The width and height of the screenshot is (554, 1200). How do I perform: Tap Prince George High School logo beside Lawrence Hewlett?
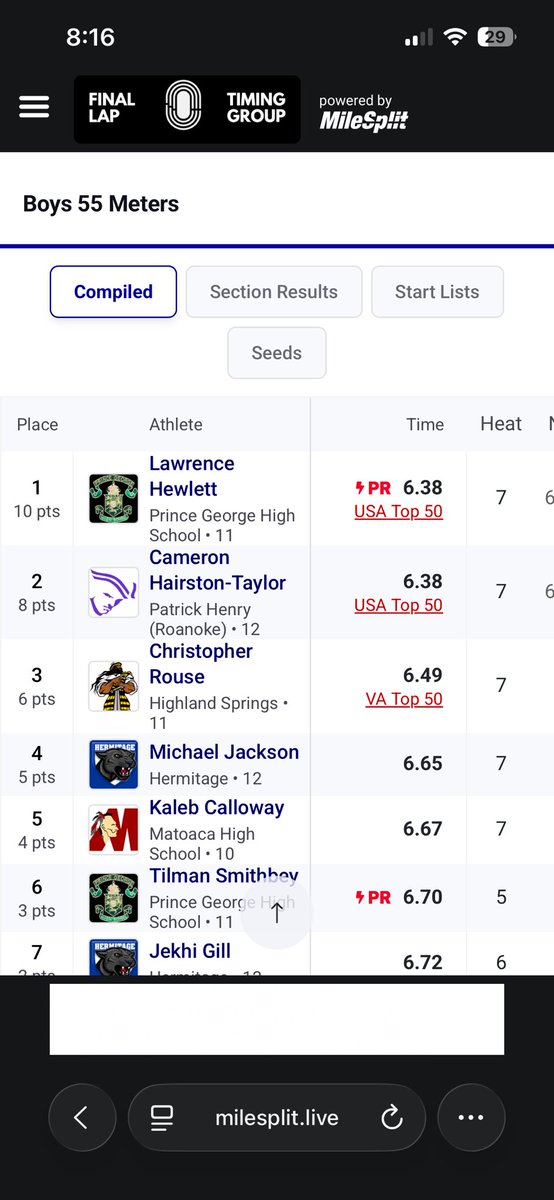[x=113, y=498]
